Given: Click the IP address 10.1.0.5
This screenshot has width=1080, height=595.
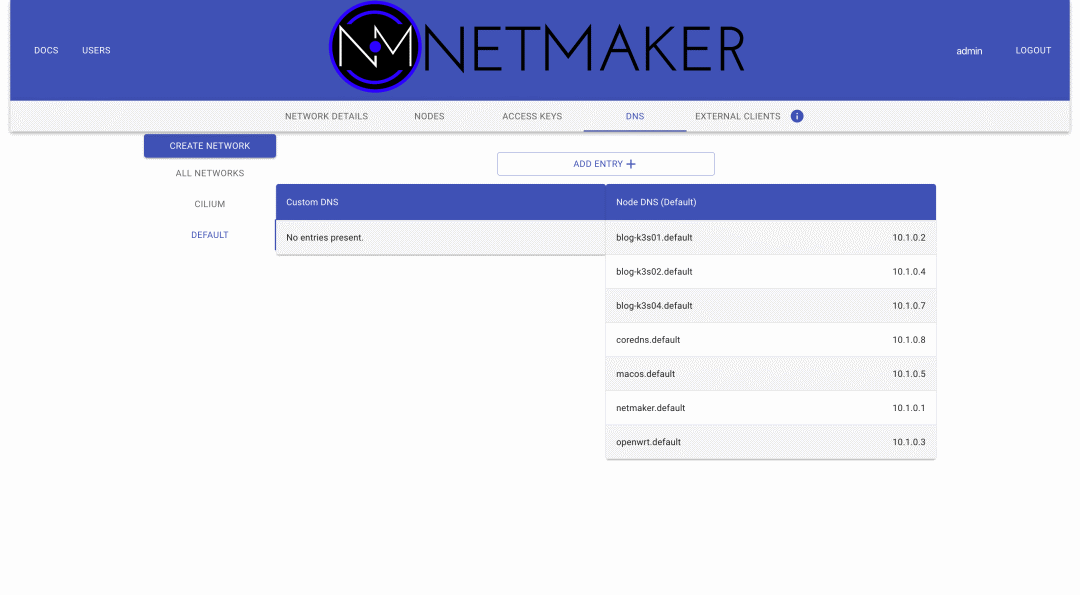Looking at the screenshot, I should coord(909,374).
